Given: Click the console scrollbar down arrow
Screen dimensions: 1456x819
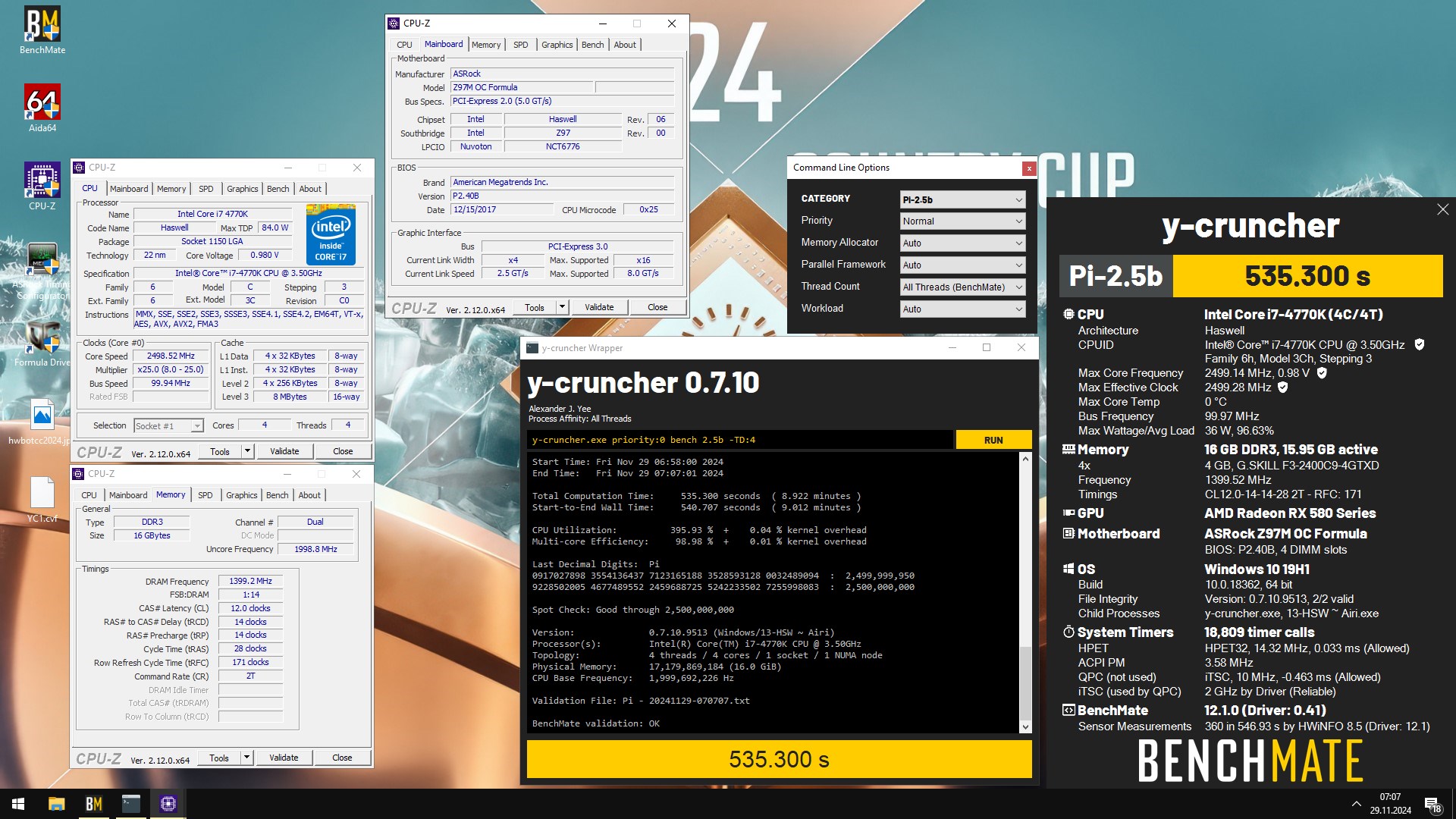Looking at the screenshot, I should [1025, 727].
